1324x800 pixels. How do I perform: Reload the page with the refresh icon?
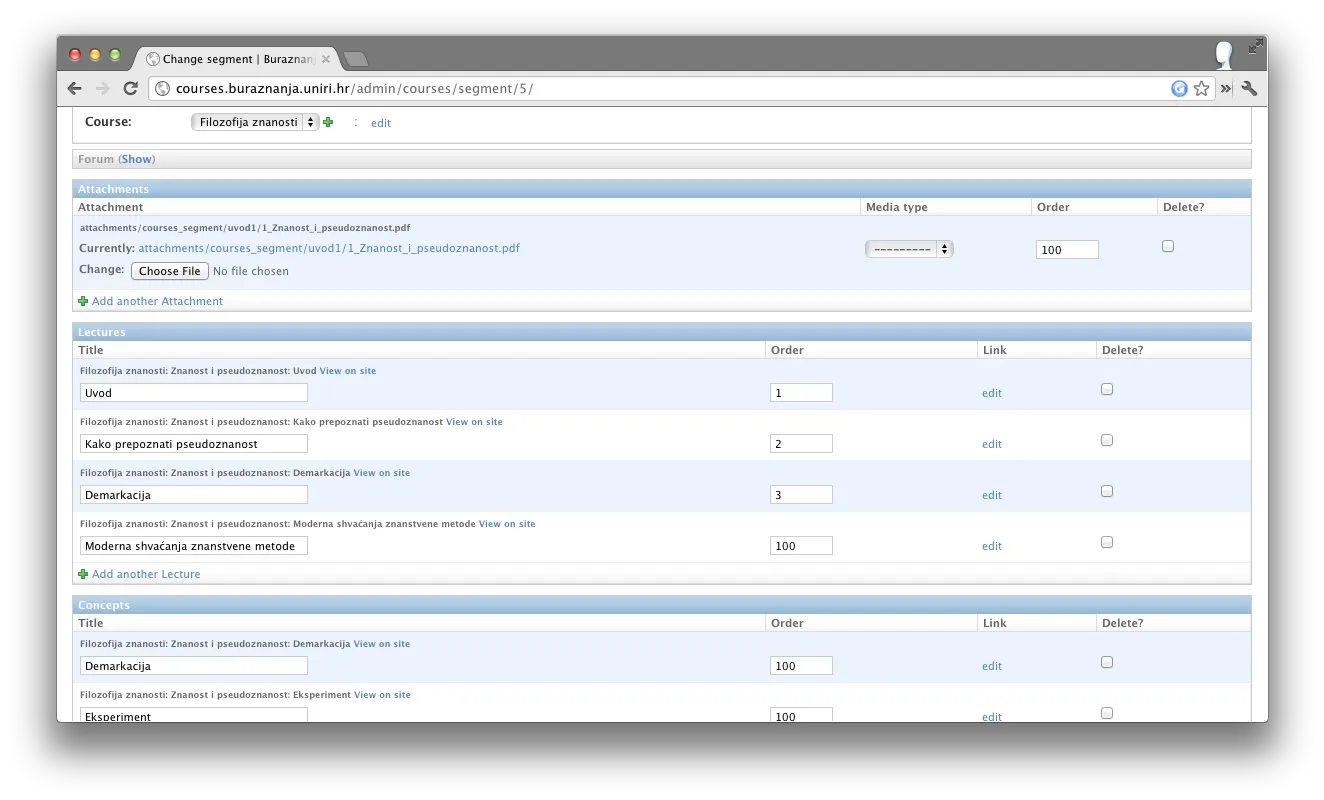pos(130,88)
